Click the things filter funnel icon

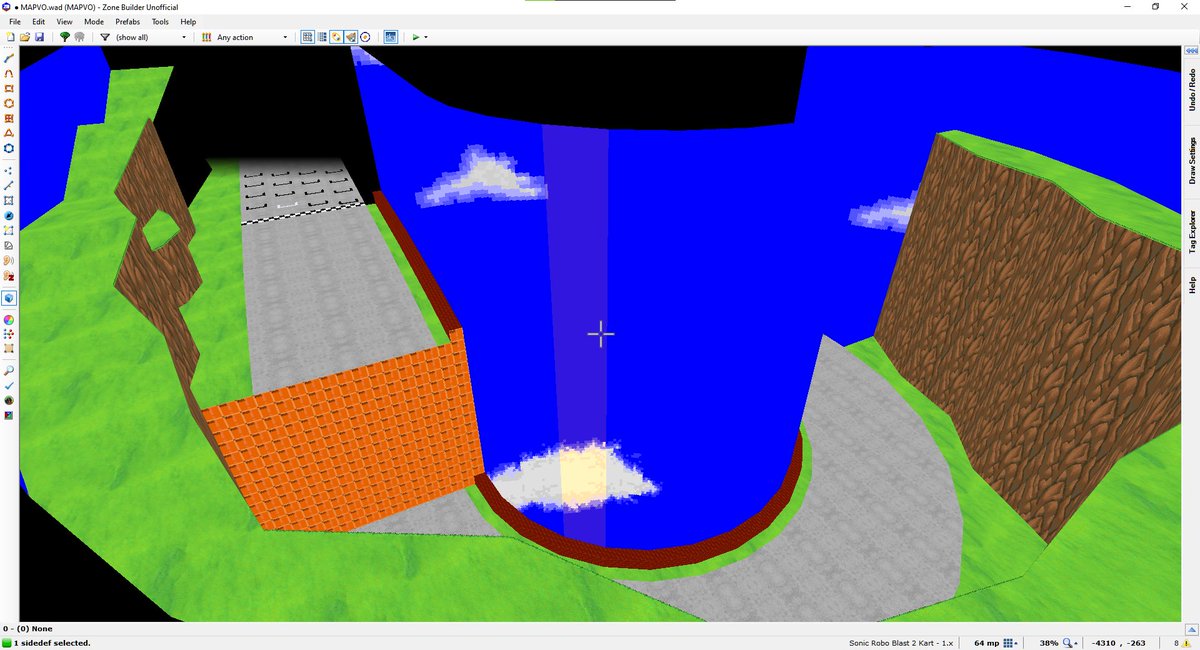tap(105, 37)
